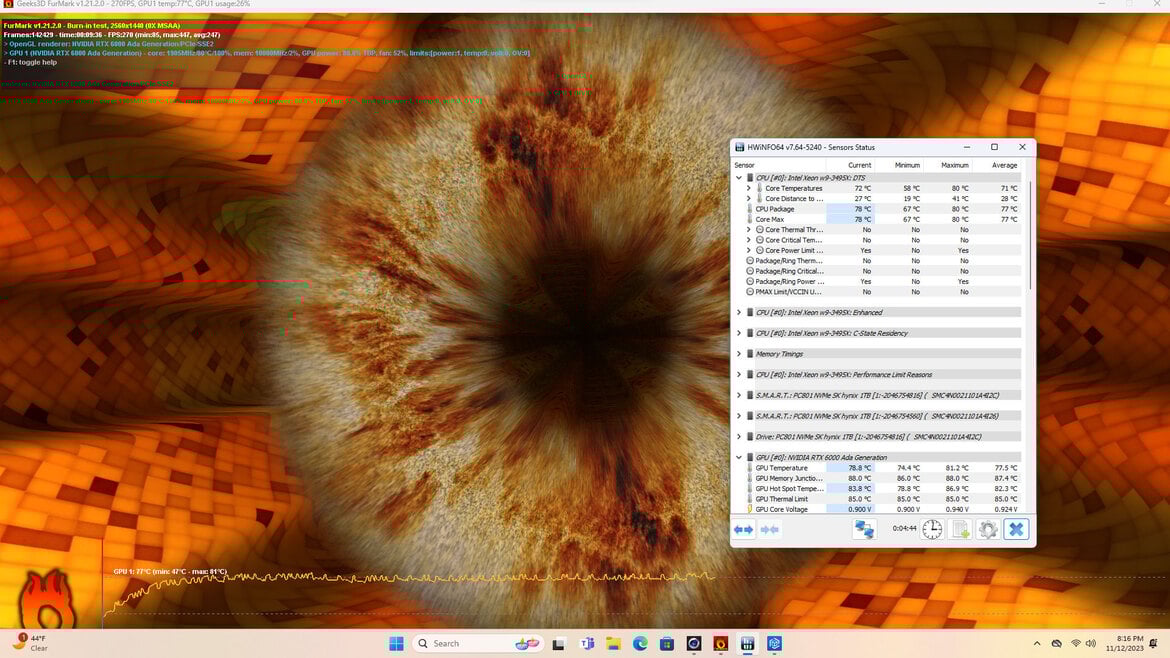Screen dimensions: 1170x658
Task: Select the GPU Hot Spot Temperature row label
Action: (x=789, y=489)
